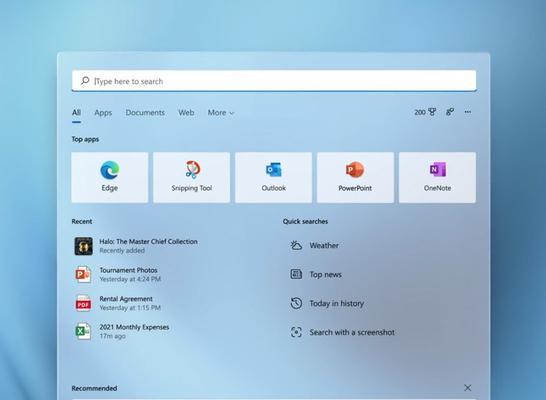Launch Snipping Tool from top apps
The height and width of the screenshot is (400, 546).
(x=192, y=177)
